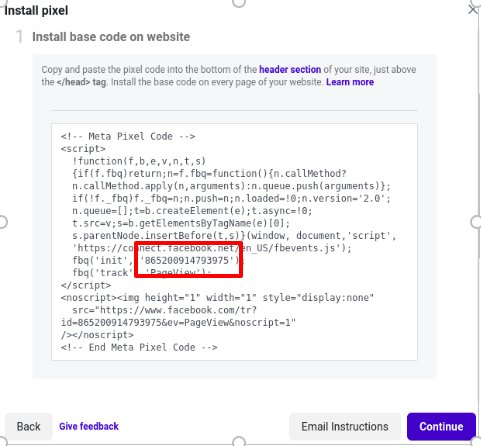Go back with the Back button

29,426
